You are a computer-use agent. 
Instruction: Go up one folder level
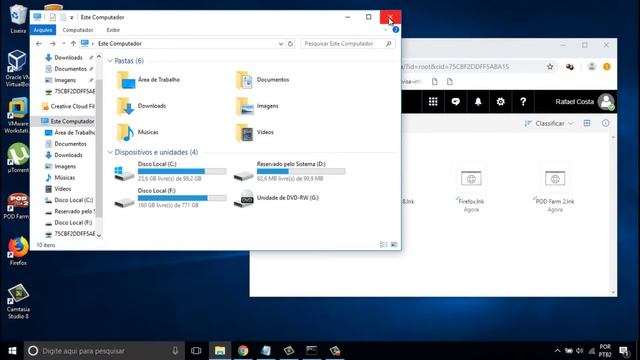pos(73,44)
